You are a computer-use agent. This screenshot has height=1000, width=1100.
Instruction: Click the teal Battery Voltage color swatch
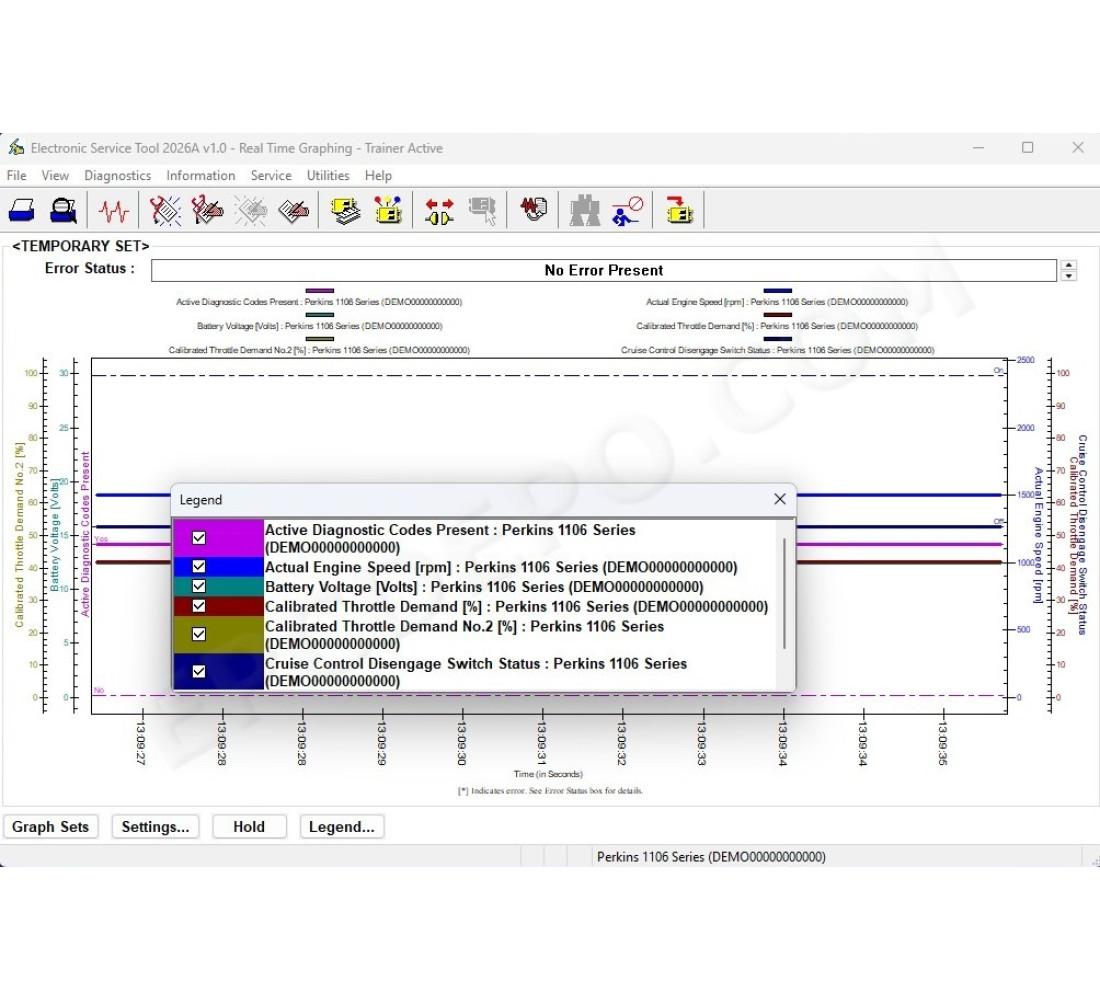click(x=218, y=586)
